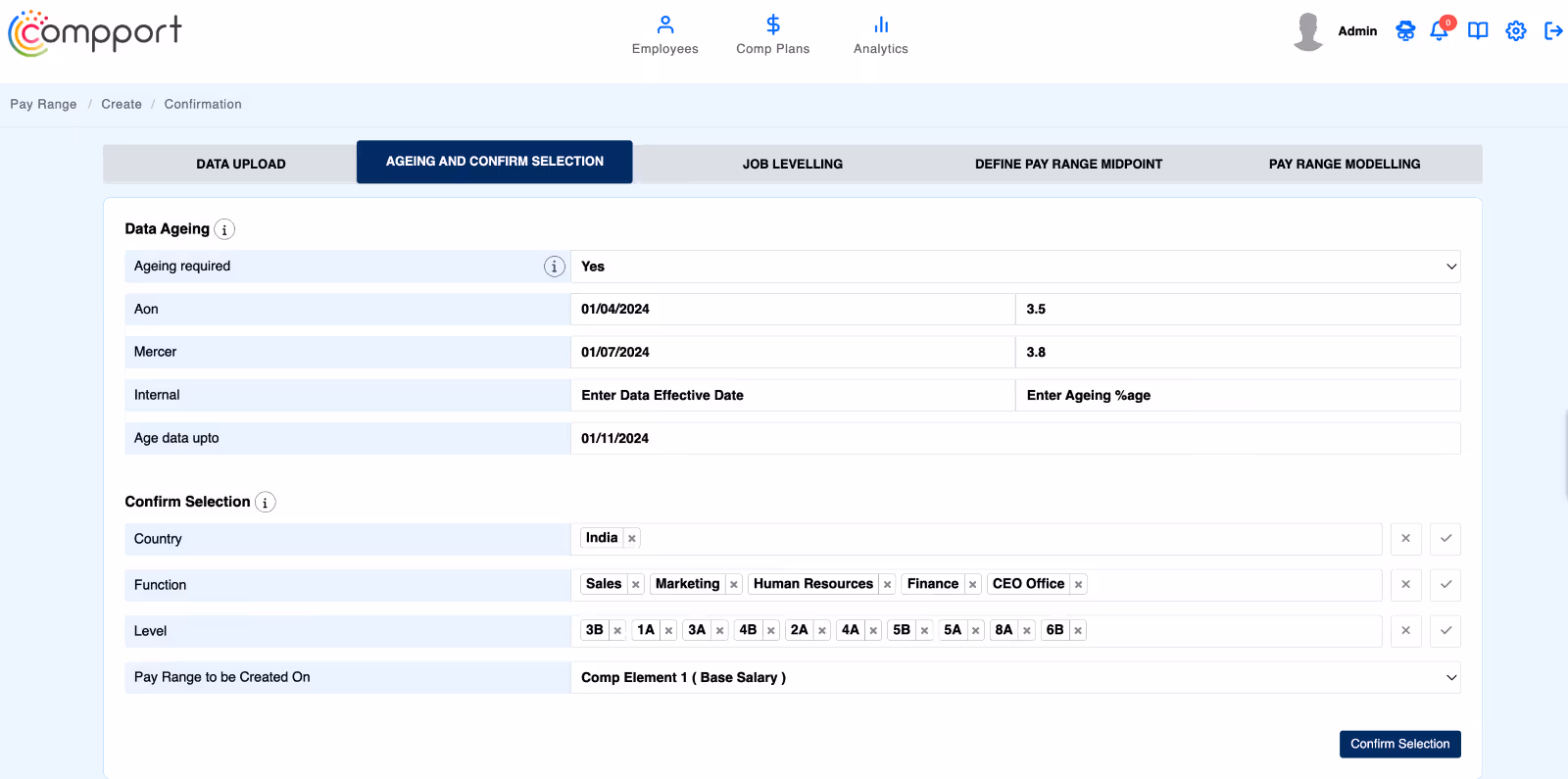Select Ageing and Confirm Selection tab

point(495,162)
